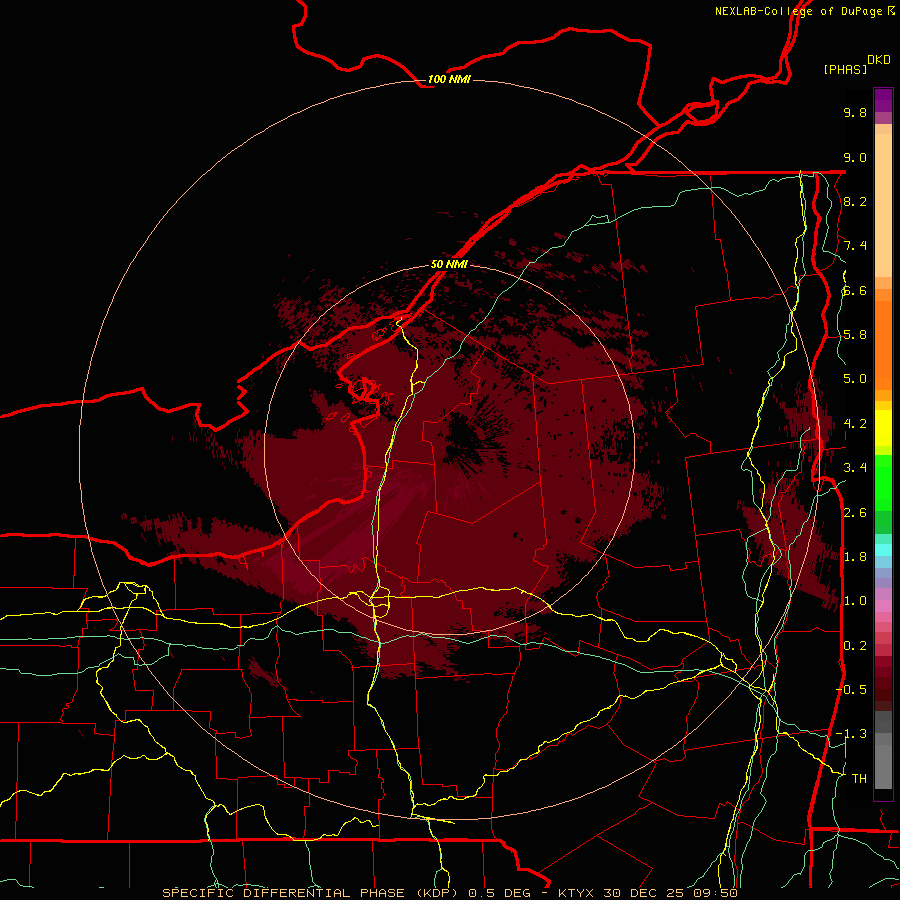Pick the 6.6 value on the scale
The image size is (900, 900).
point(855,290)
